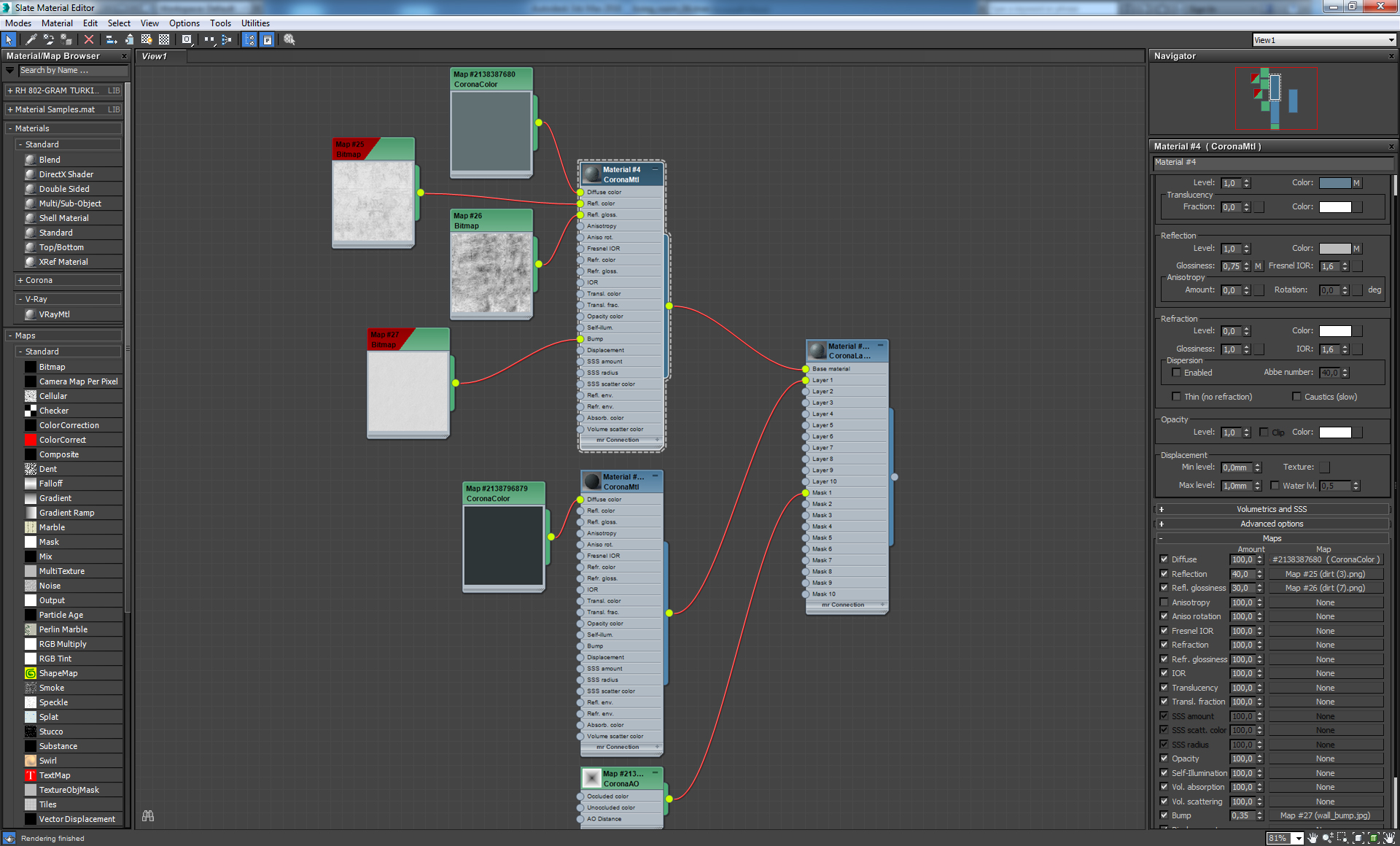Enable Caustics (slow) checkbox
The image size is (1400, 846).
coord(1296,397)
